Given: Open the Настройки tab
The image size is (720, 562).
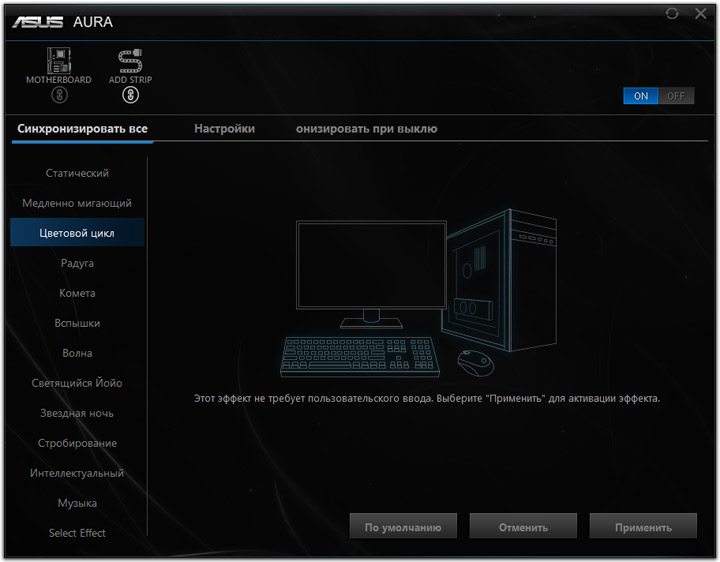Looking at the screenshot, I should (225, 129).
